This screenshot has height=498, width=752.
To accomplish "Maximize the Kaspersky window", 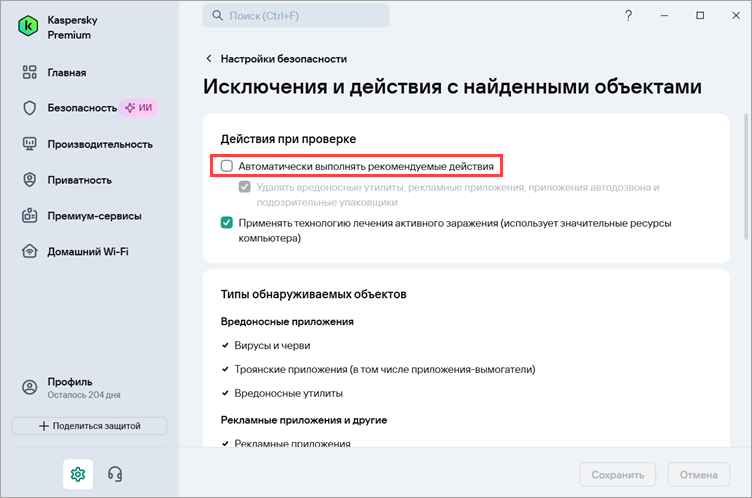I will [700, 16].
